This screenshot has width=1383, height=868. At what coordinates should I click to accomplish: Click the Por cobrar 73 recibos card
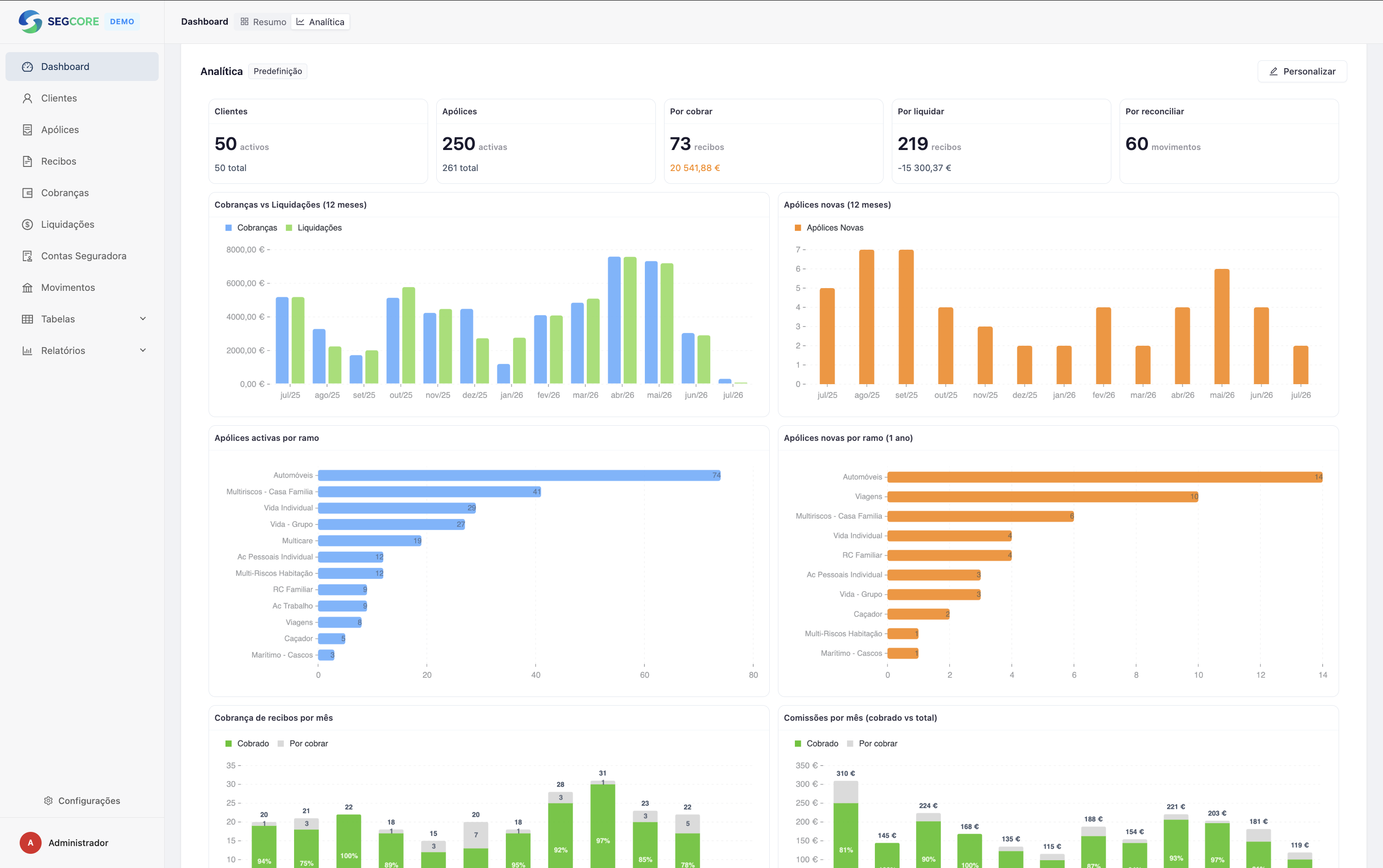click(x=773, y=141)
